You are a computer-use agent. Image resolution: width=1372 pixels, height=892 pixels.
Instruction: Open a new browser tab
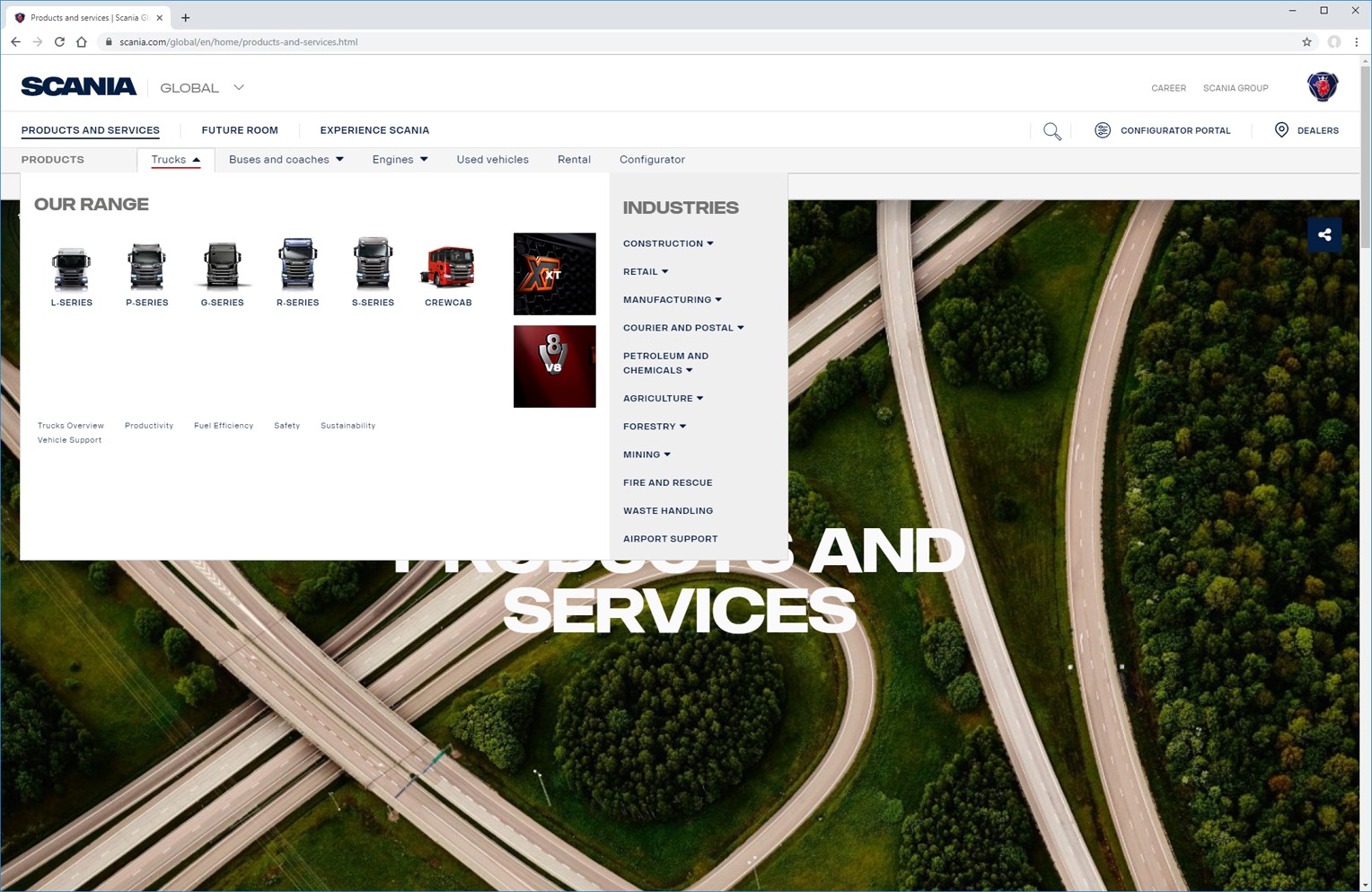pos(186,17)
